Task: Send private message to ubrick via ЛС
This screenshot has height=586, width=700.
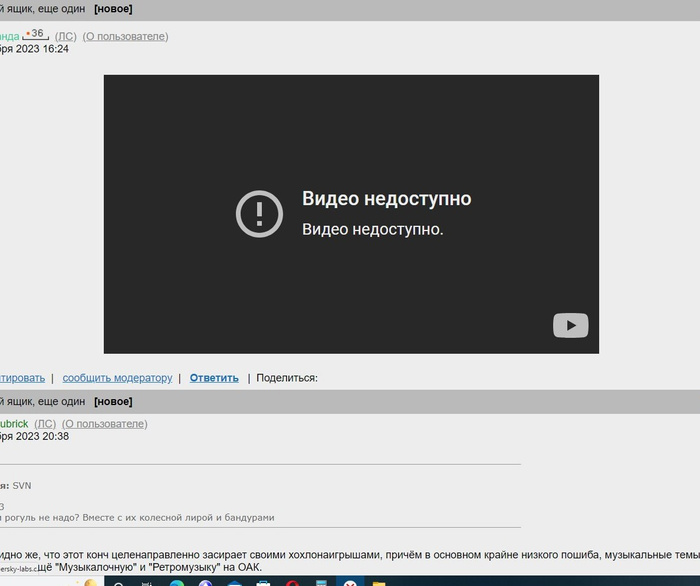Action: [x=45, y=424]
